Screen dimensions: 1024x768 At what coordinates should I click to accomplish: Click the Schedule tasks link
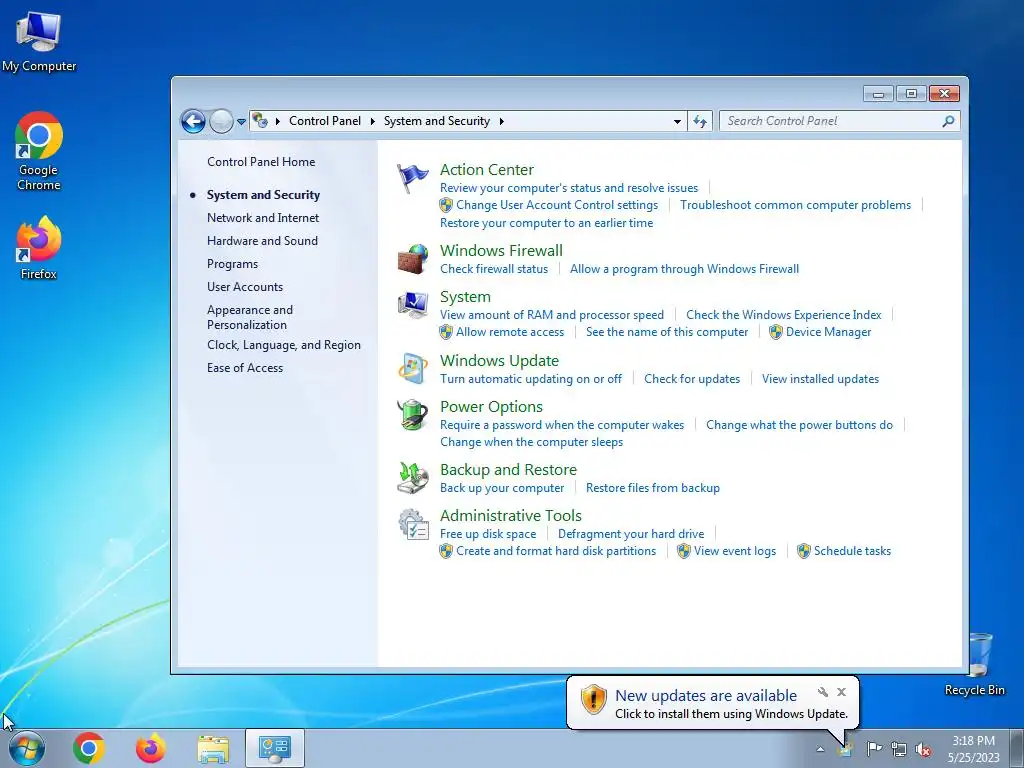(852, 551)
